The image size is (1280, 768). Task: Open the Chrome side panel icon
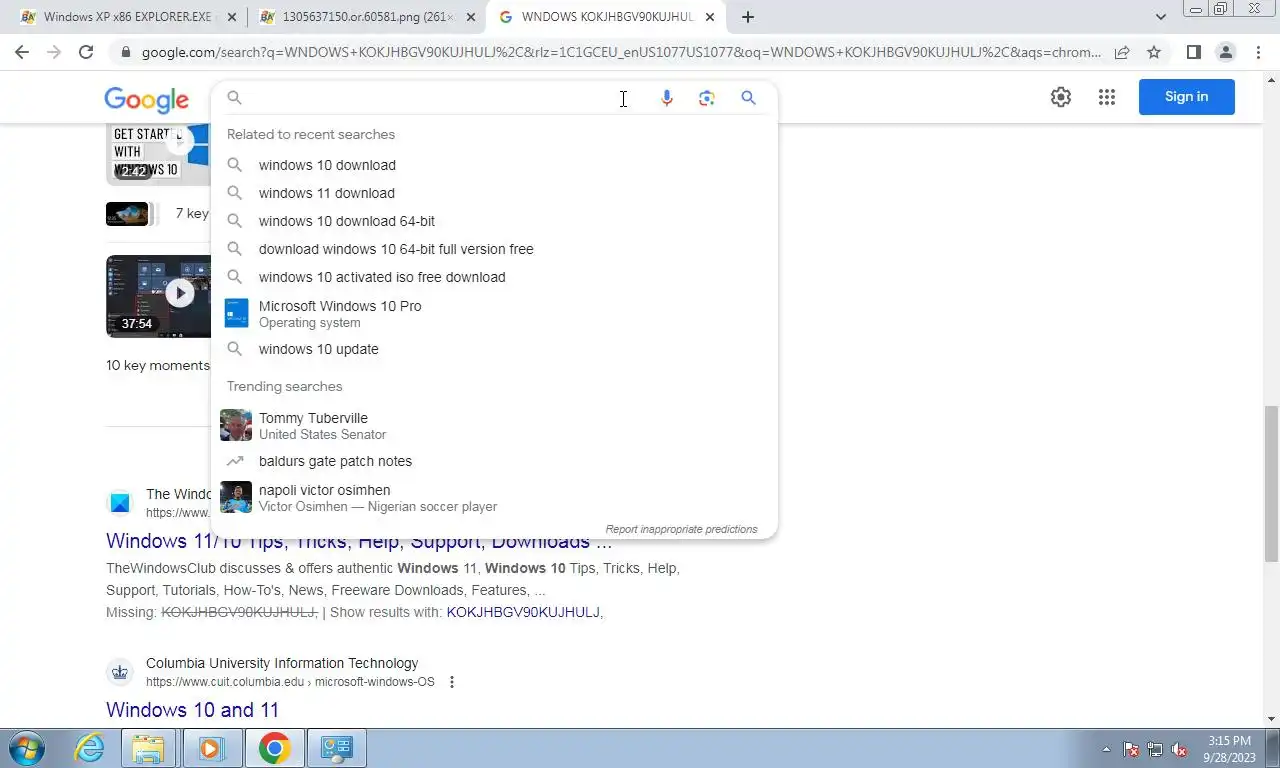pos(1193,53)
